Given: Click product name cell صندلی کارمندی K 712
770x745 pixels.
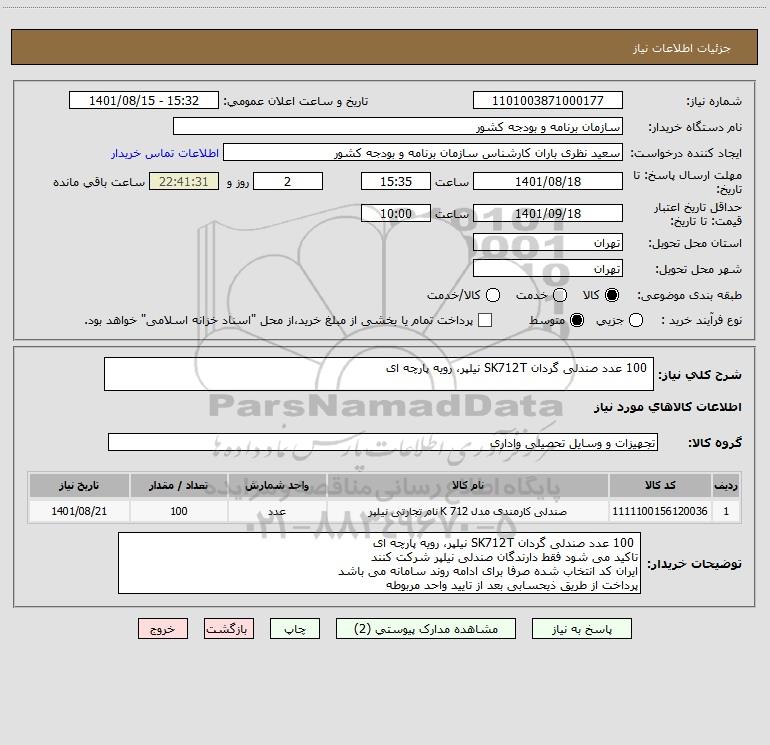Looking at the screenshot, I should (468, 511).
